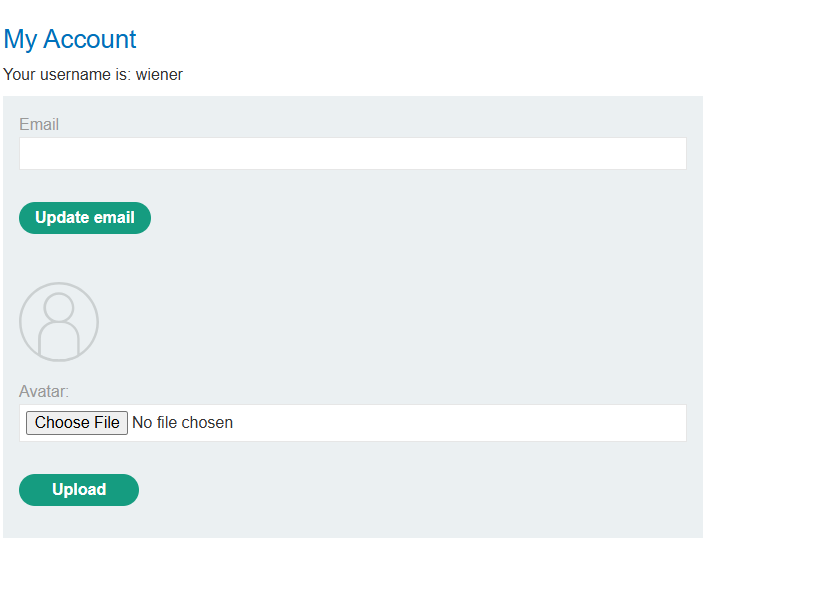The width and height of the screenshot is (837, 590).
Task: Click the default avatar placeholder icon
Action: coord(59,322)
